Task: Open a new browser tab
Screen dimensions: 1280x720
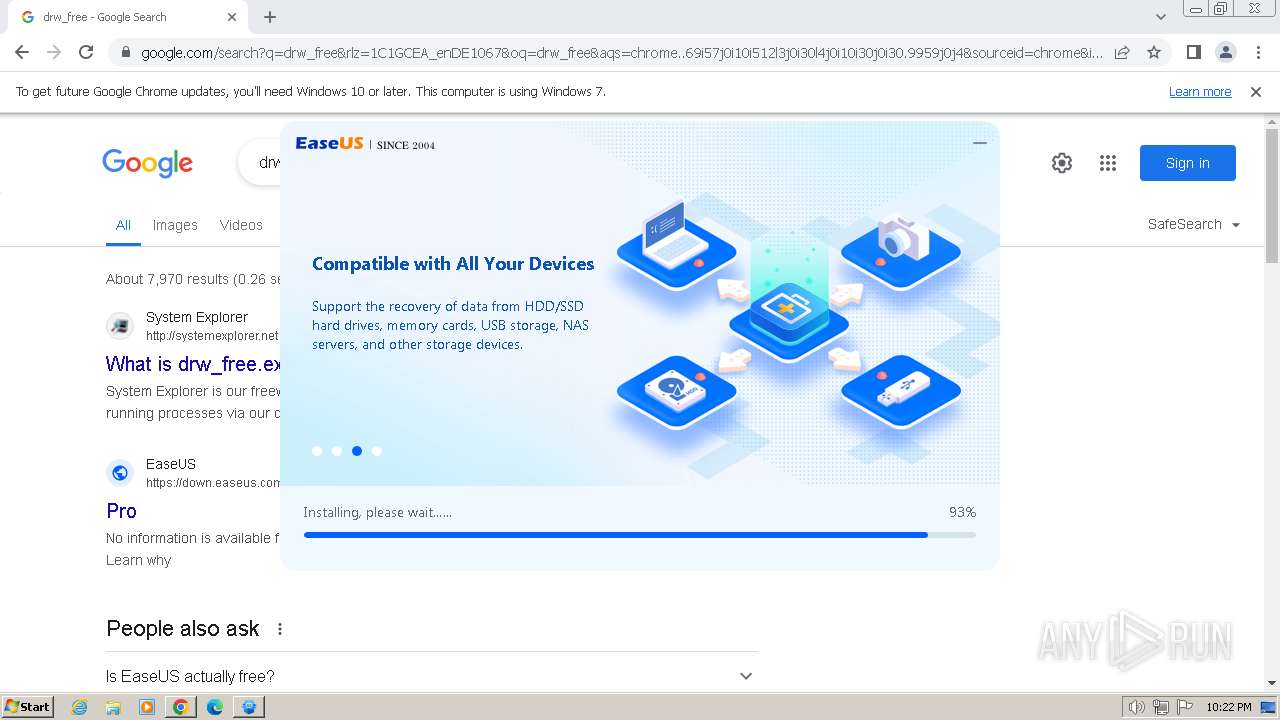Action: 270,17
